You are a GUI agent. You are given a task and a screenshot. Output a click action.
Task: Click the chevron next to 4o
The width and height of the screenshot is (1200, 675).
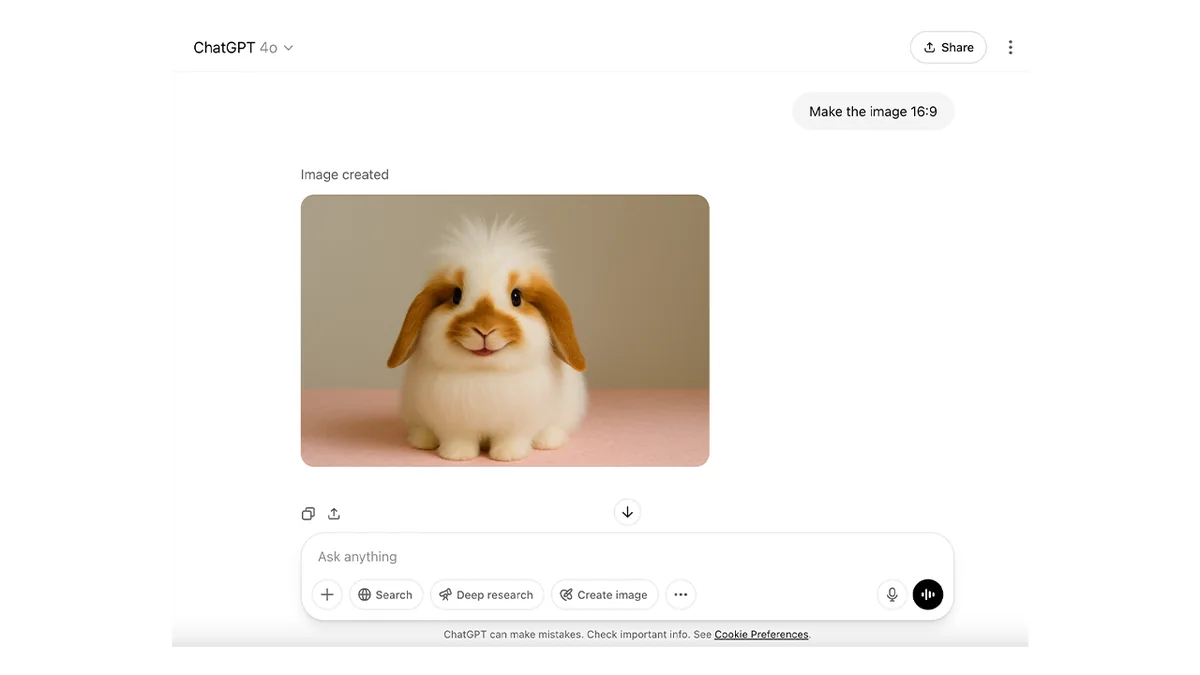click(288, 48)
